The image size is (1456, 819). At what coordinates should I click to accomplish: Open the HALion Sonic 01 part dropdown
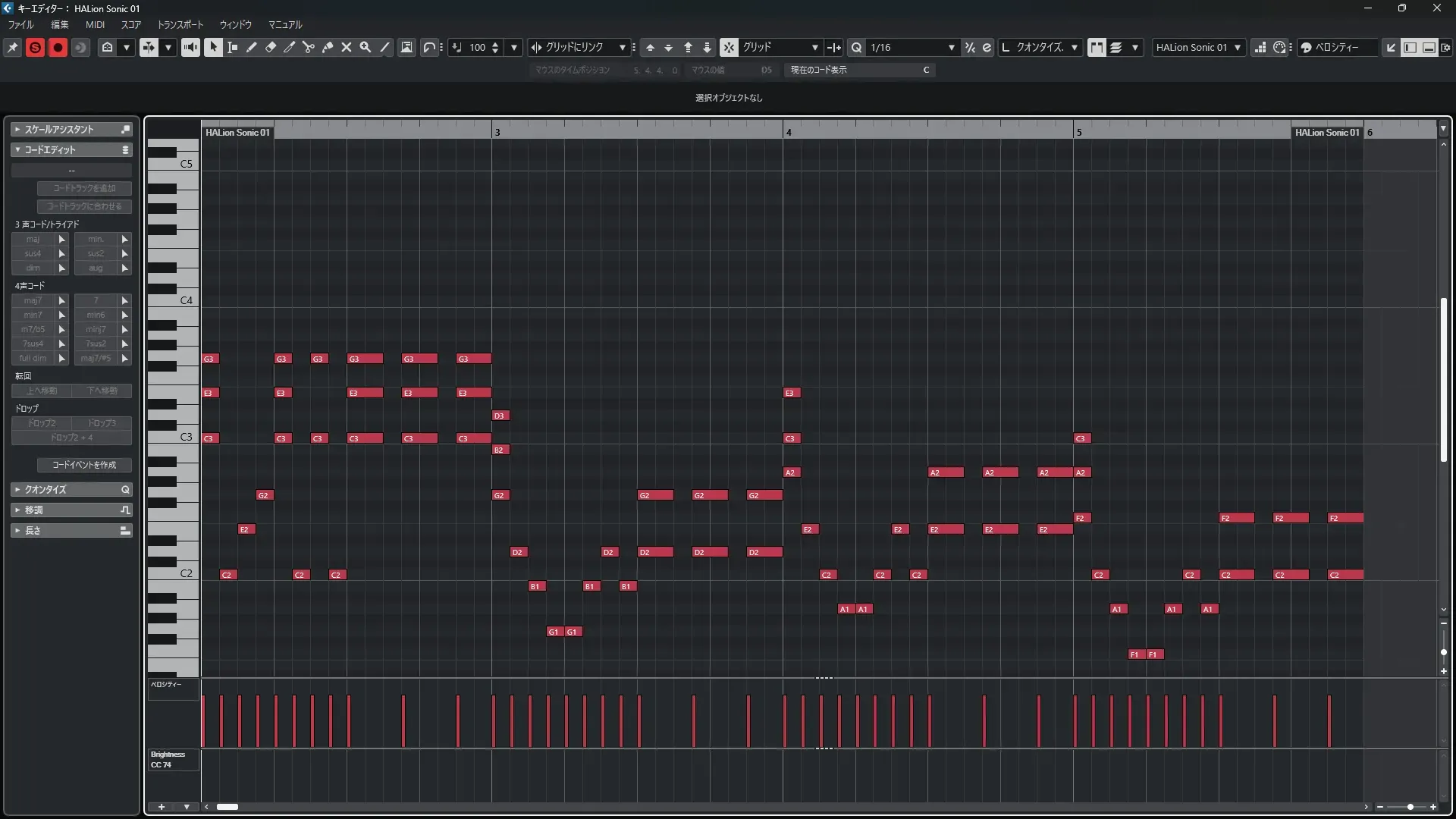pos(1237,47)
